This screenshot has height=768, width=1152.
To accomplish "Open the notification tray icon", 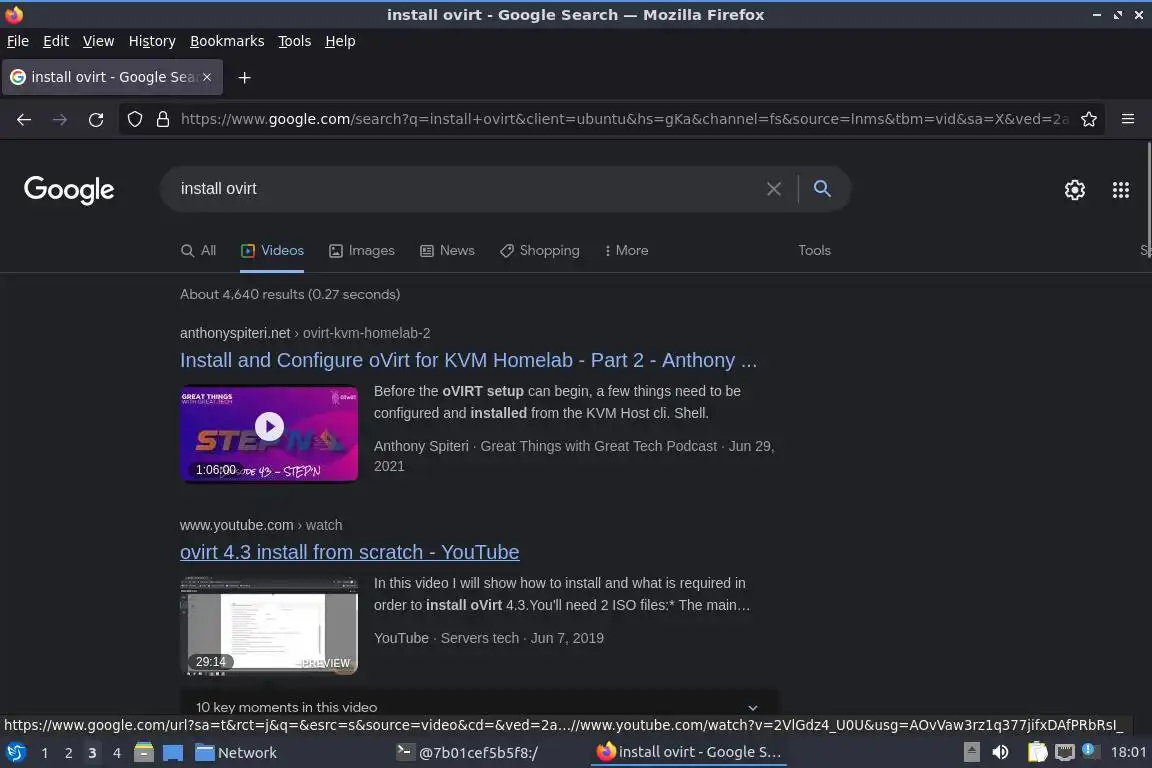I will click(1090, 751).
